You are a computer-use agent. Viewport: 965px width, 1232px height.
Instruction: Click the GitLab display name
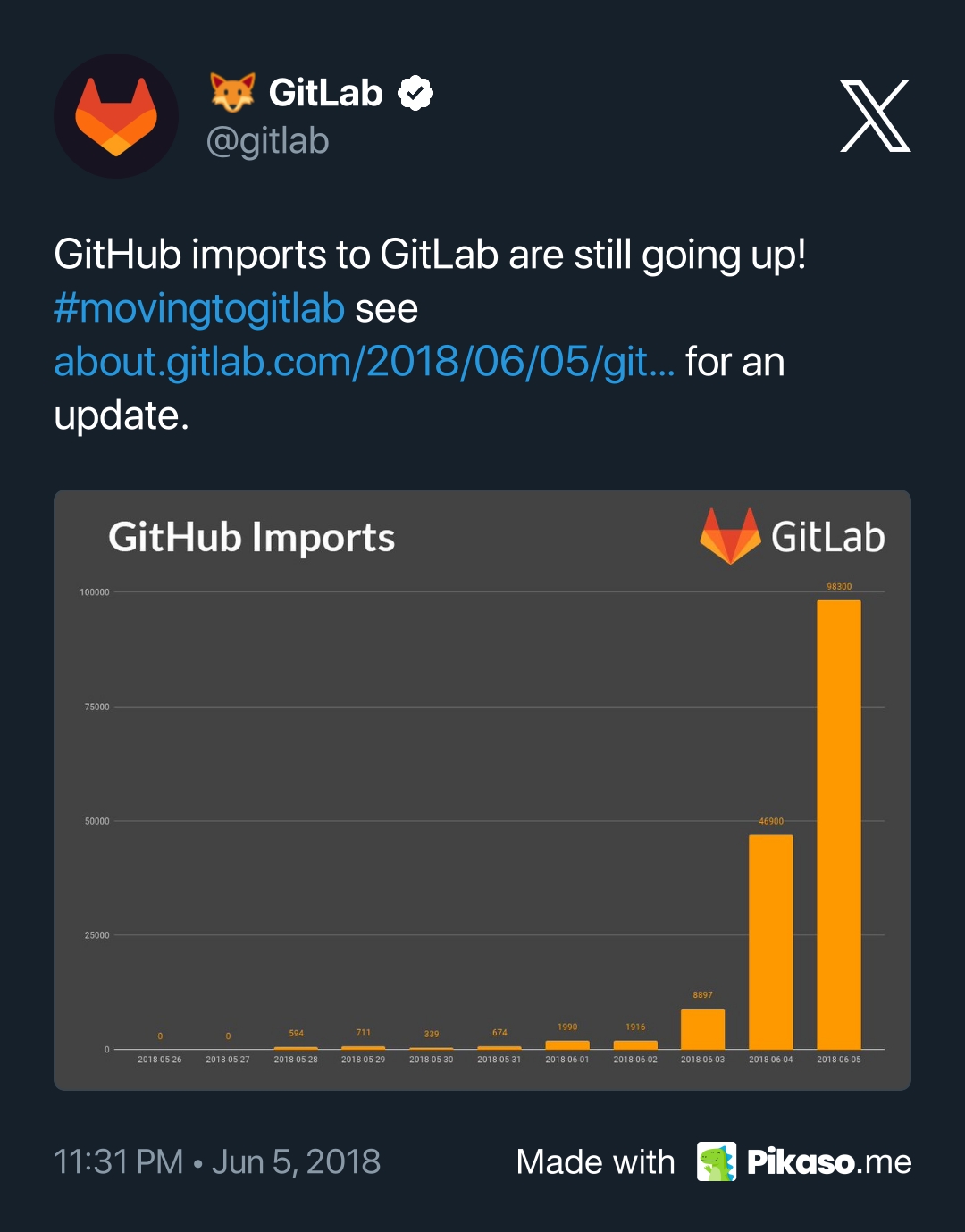click(x=325, y=93)
